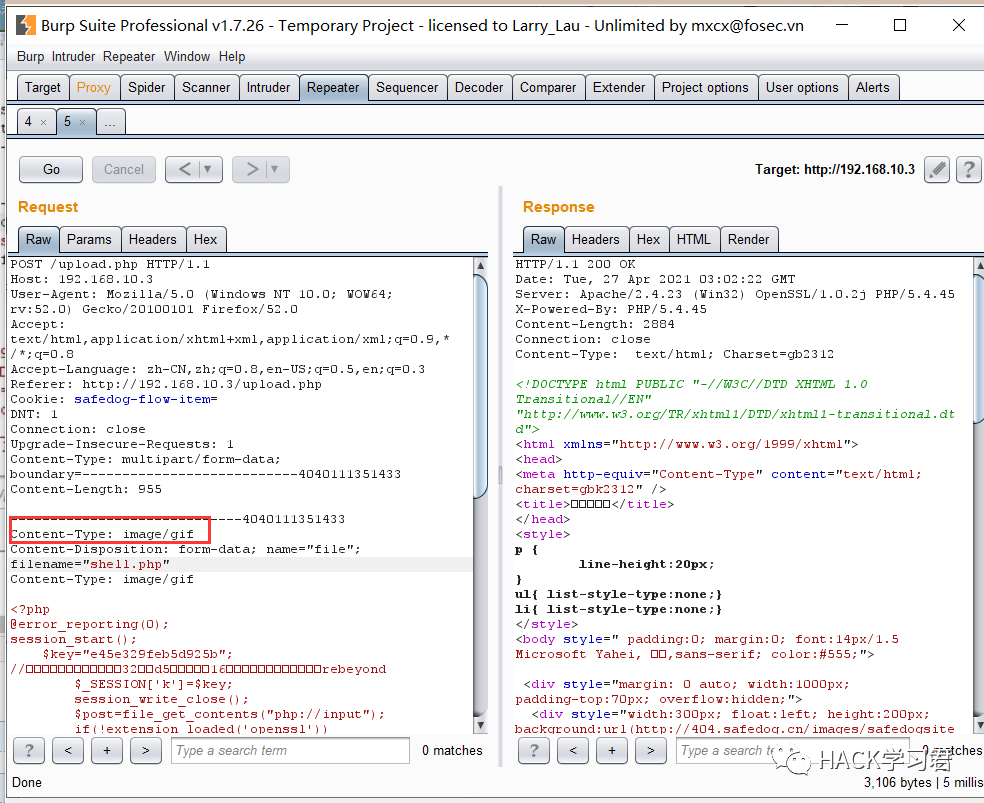Edit target with the pencil icon

[937, 169]
